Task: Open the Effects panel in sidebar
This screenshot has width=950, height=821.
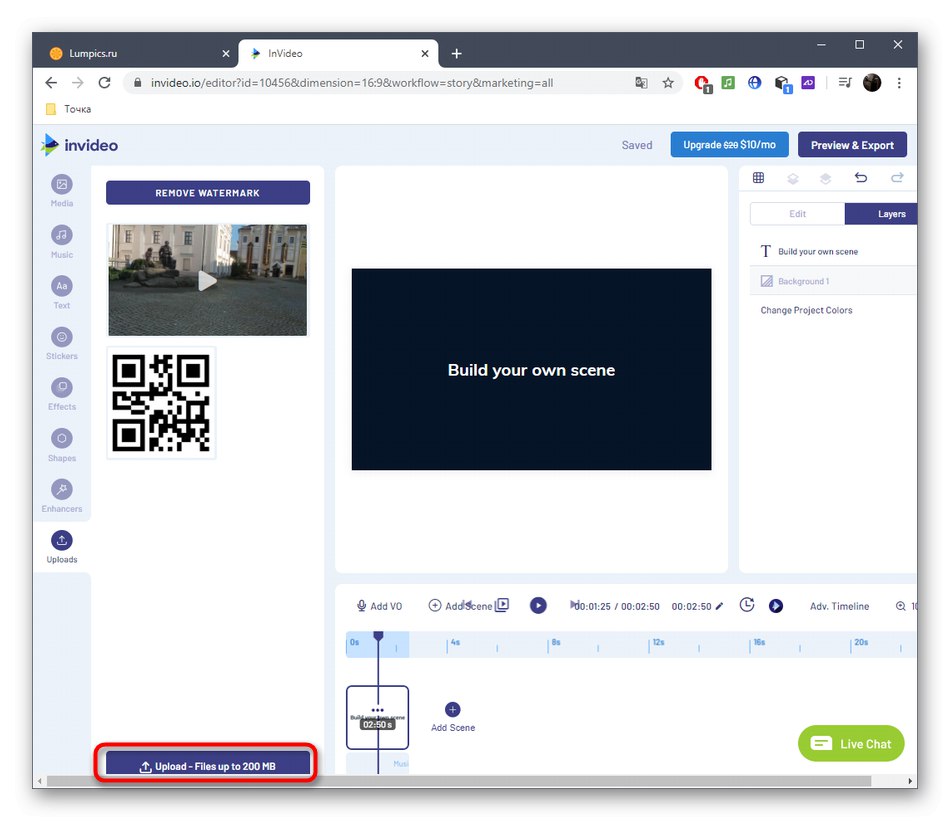Action: tap(62, 394)
